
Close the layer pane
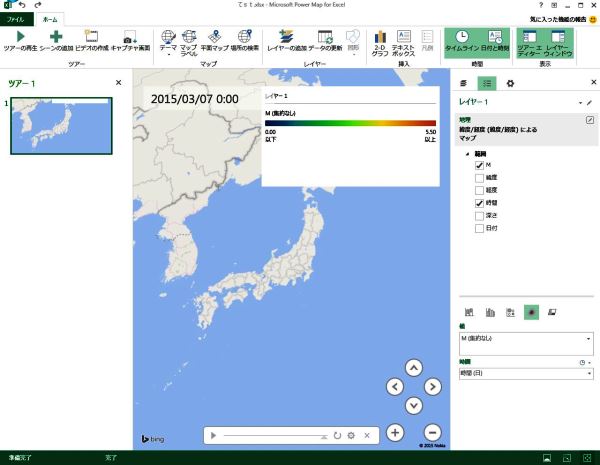pos(593,82)
